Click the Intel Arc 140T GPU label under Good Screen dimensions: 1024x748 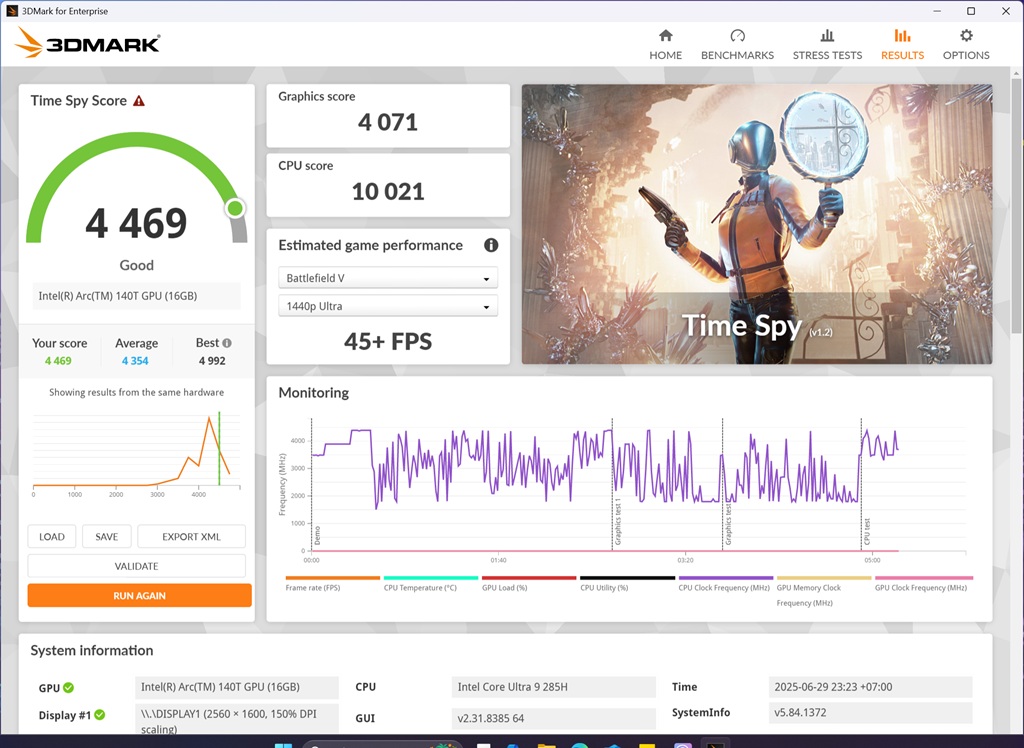[136, 296]
